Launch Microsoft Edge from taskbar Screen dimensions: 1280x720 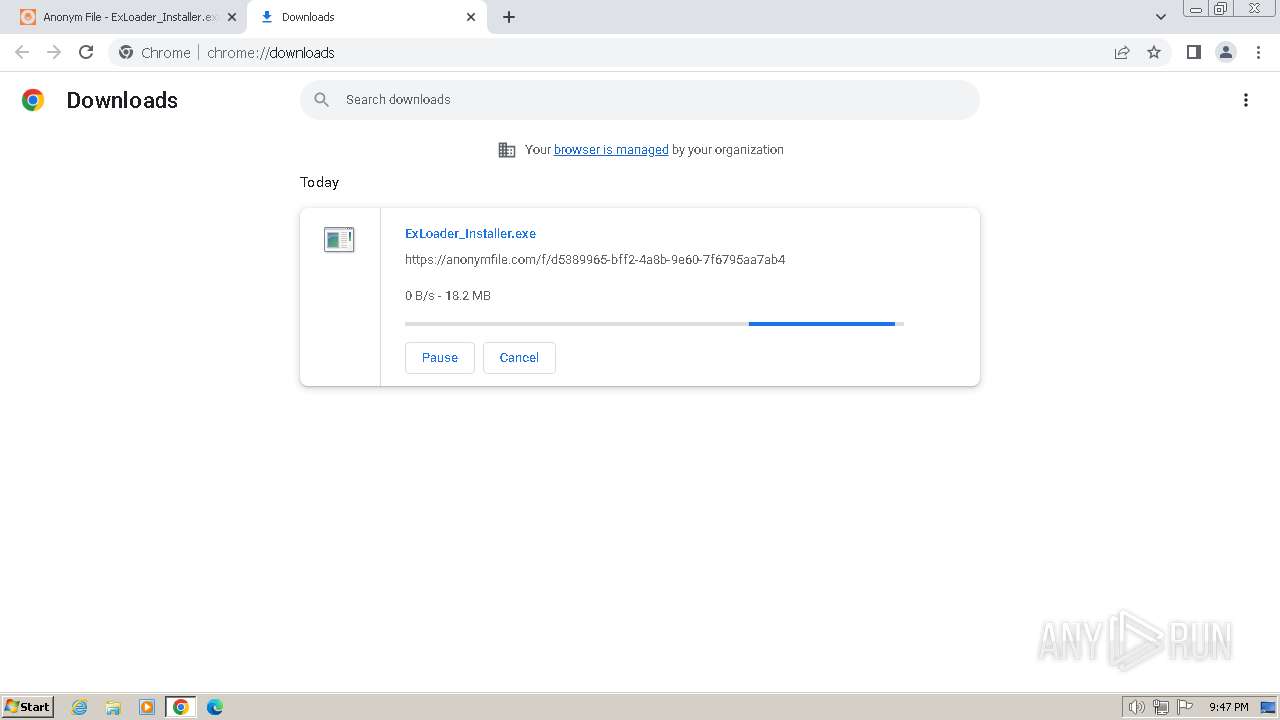(215, 707)
